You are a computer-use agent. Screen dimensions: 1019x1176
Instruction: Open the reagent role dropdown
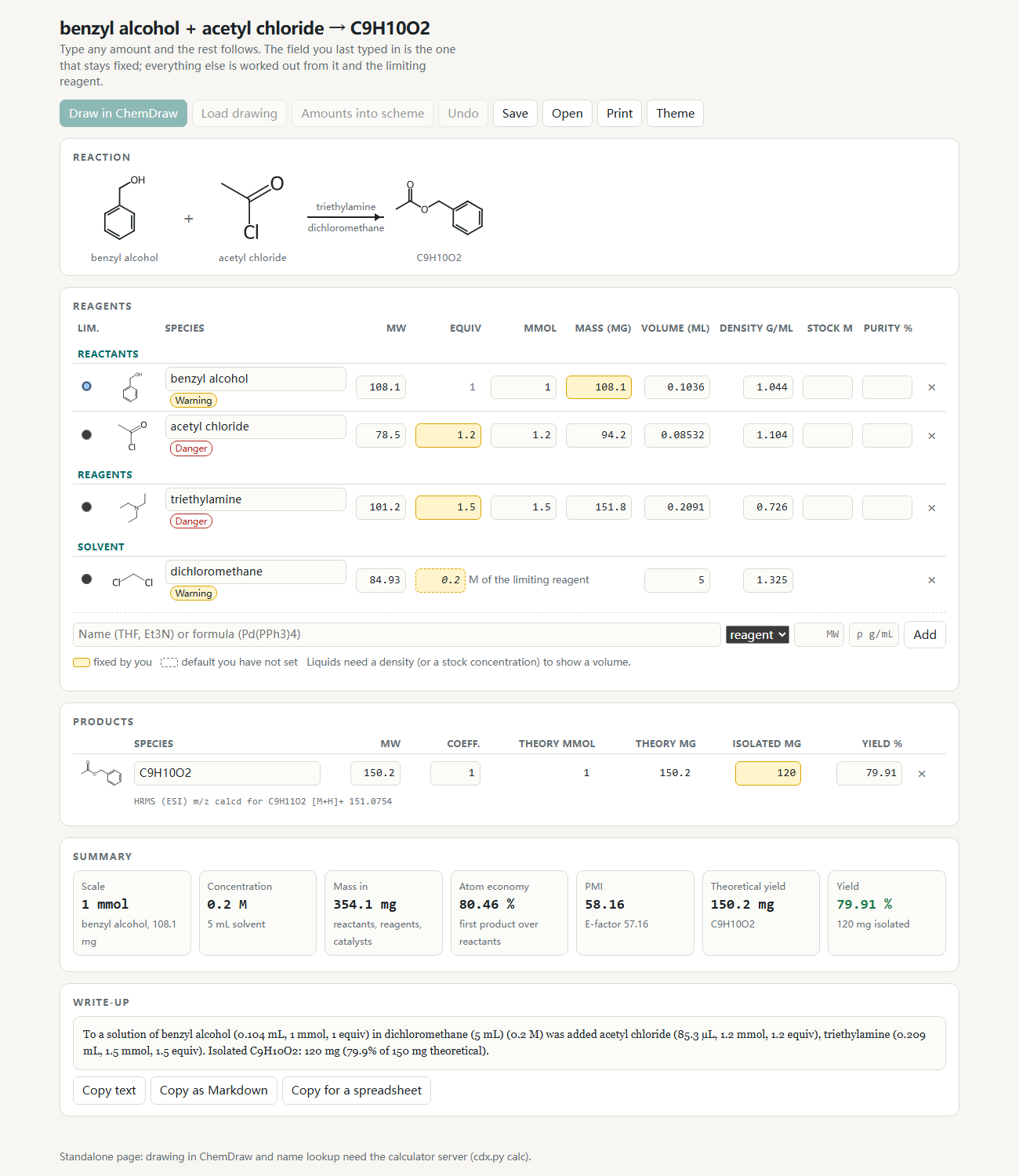pos(757,635)
